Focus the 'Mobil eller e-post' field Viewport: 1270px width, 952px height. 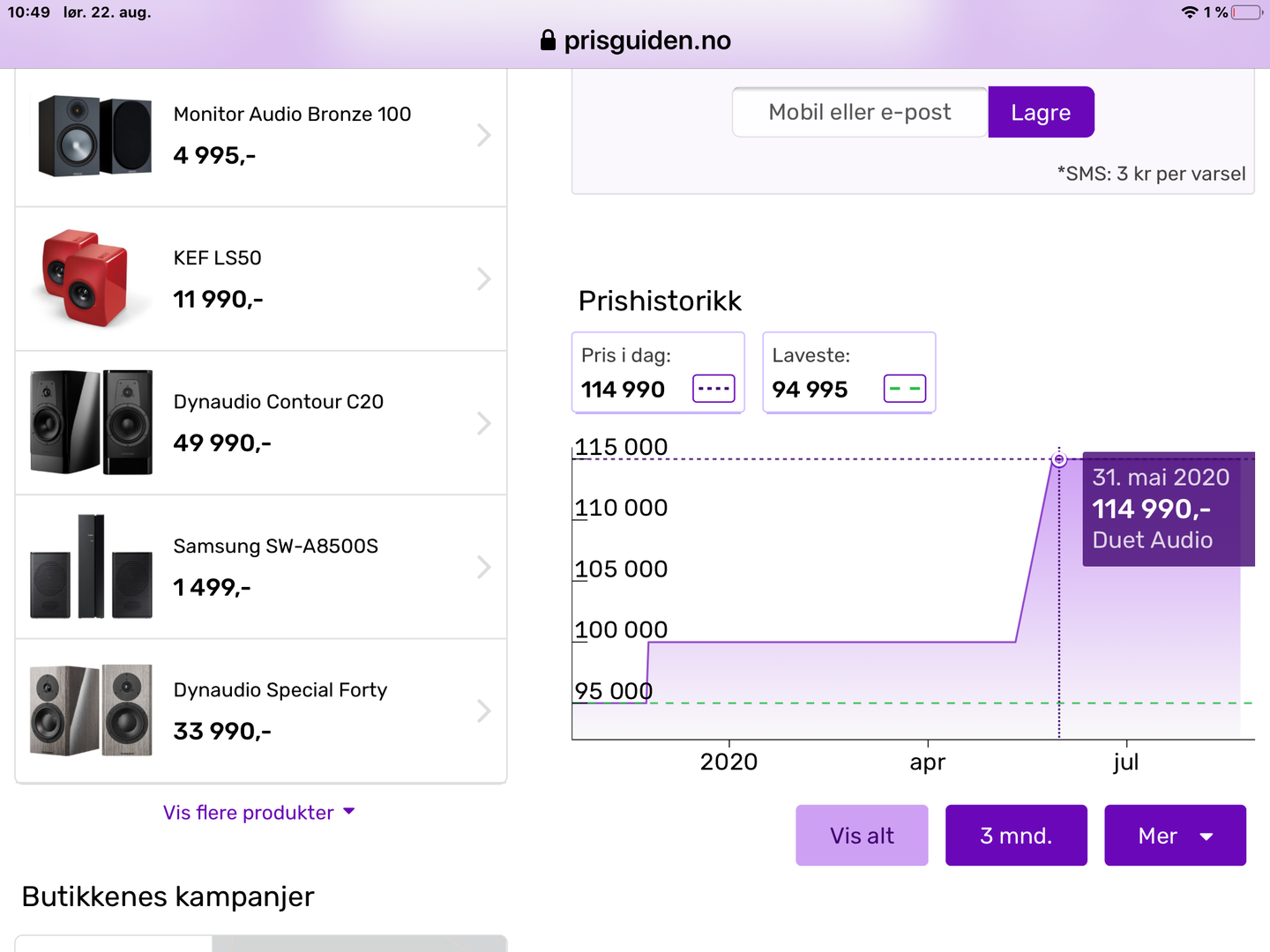coord(860,112)
